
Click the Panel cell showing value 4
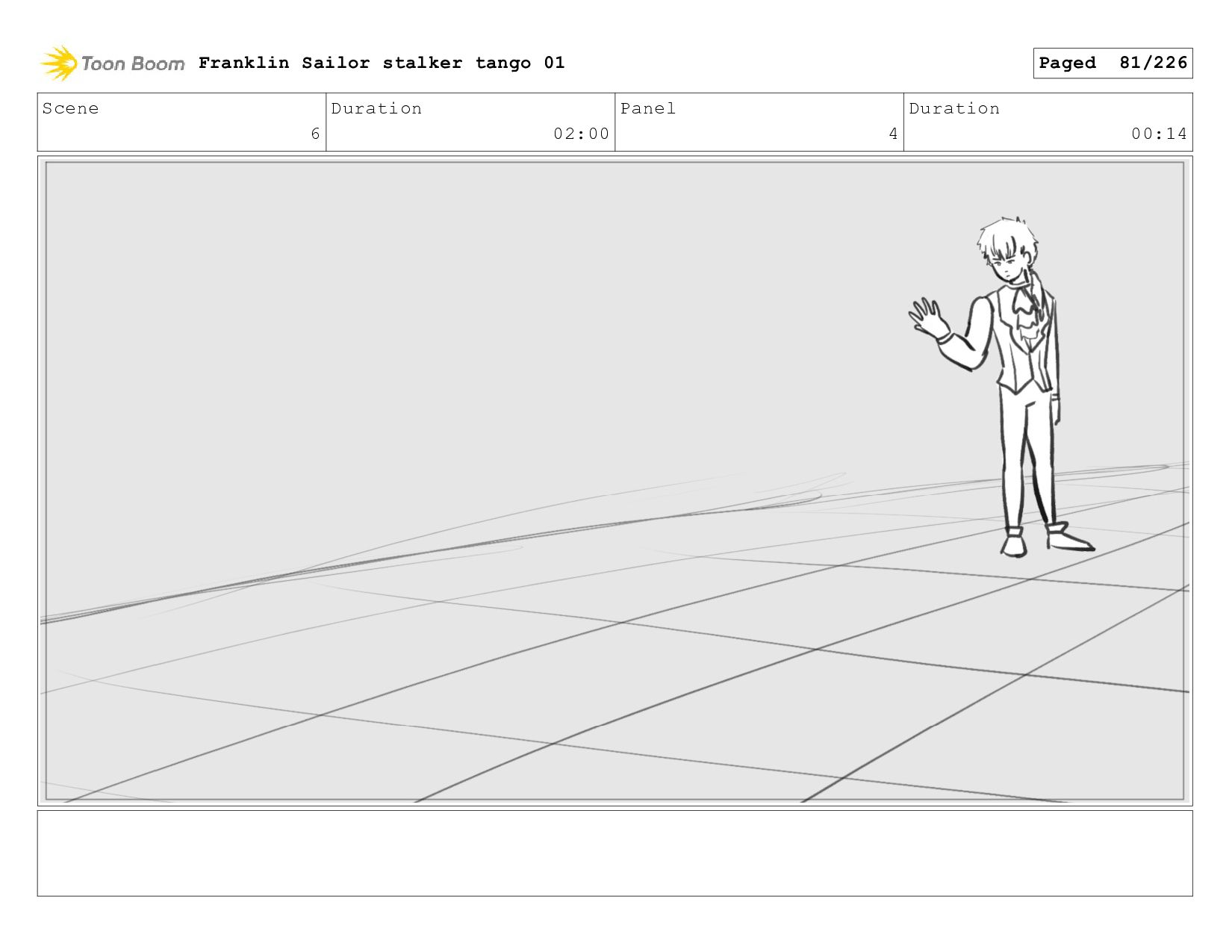pyautogui.click(x=759, y=122)
